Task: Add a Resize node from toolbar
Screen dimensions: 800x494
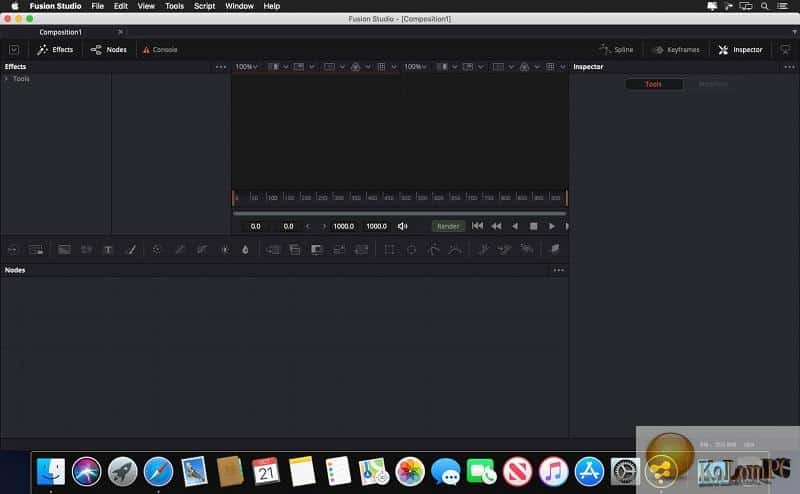Action: (x=339, y=250)
